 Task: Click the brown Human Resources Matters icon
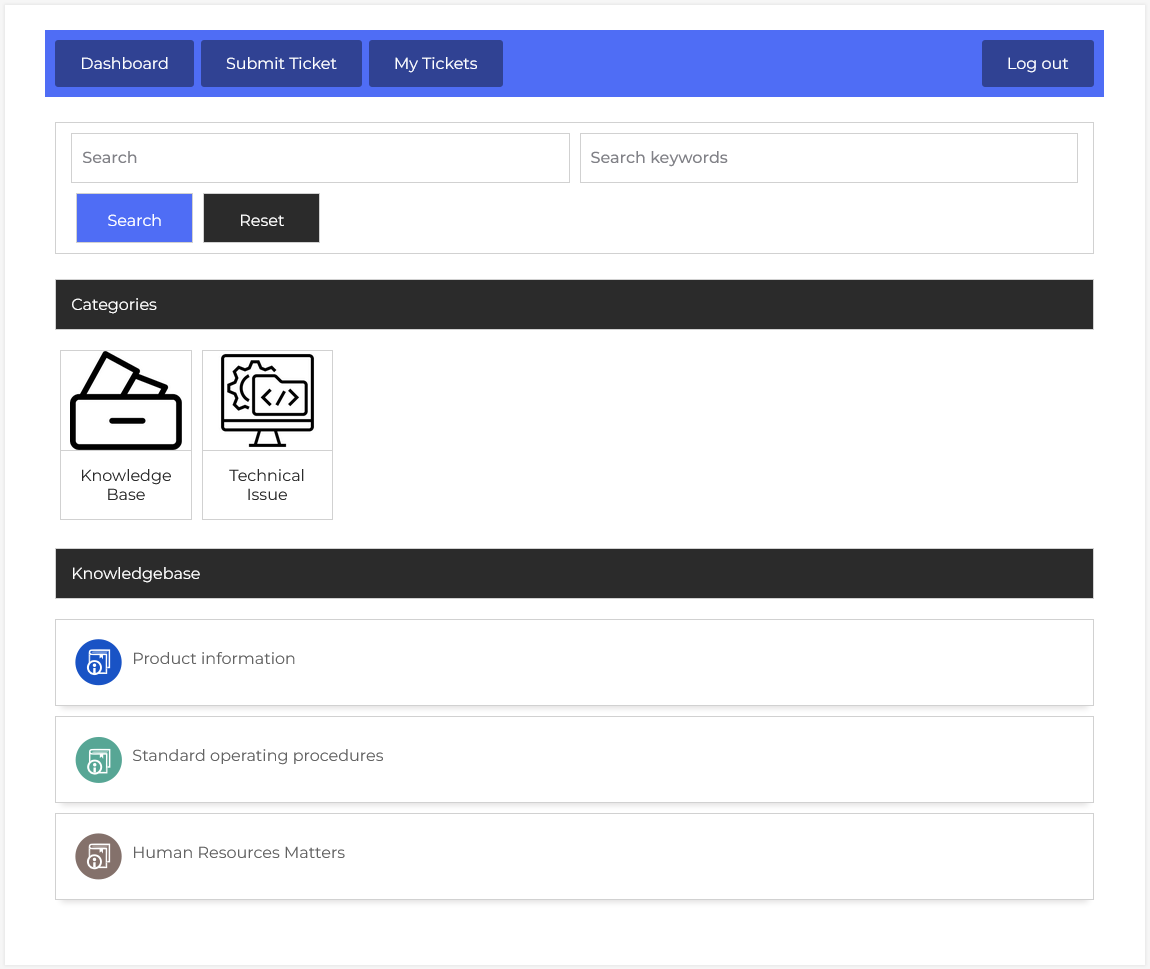click(x=98, y=856)
